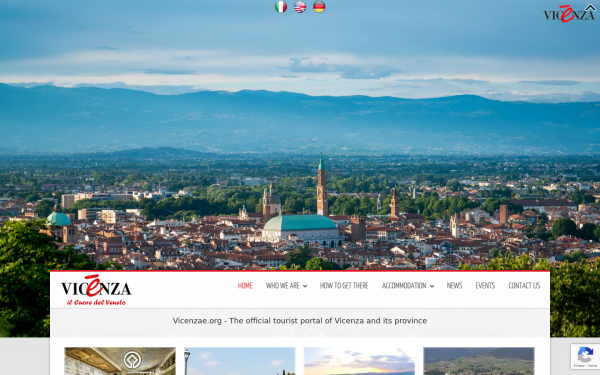This screenshot has height=375, width=600.
Task: Open the NEWS page
Action: (x=454, y=286)
